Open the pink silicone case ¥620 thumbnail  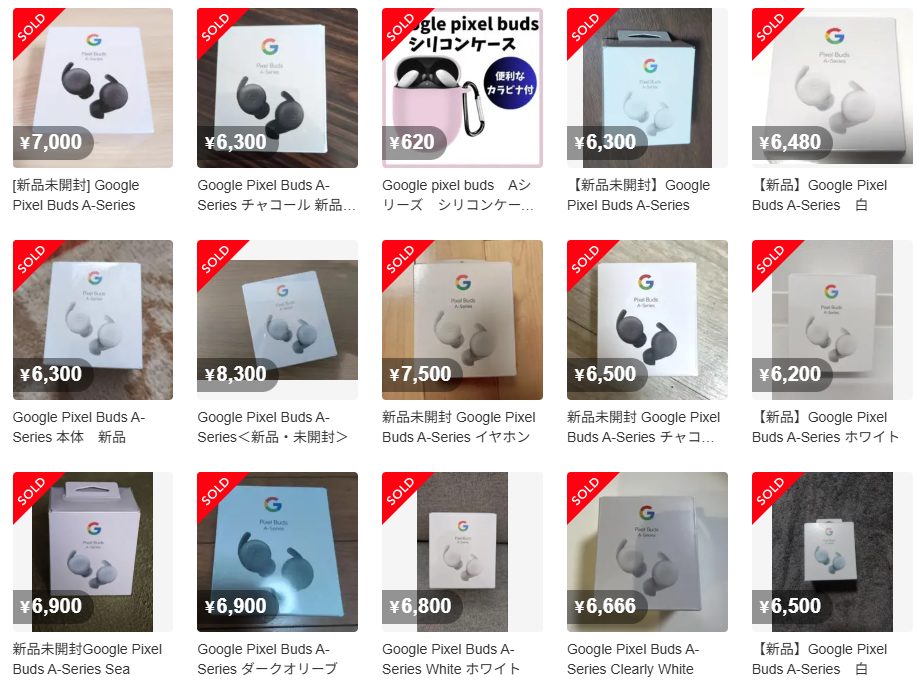pos(462,88)
